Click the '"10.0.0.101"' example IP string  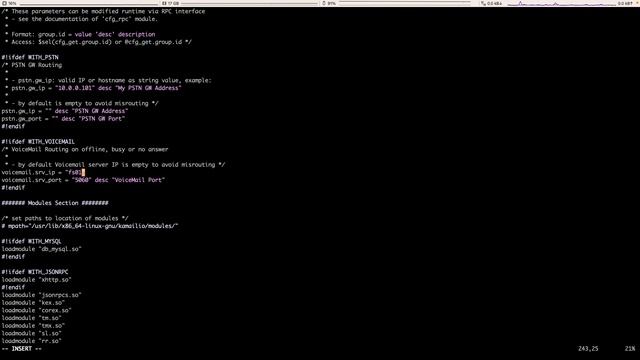pos(75,88)
